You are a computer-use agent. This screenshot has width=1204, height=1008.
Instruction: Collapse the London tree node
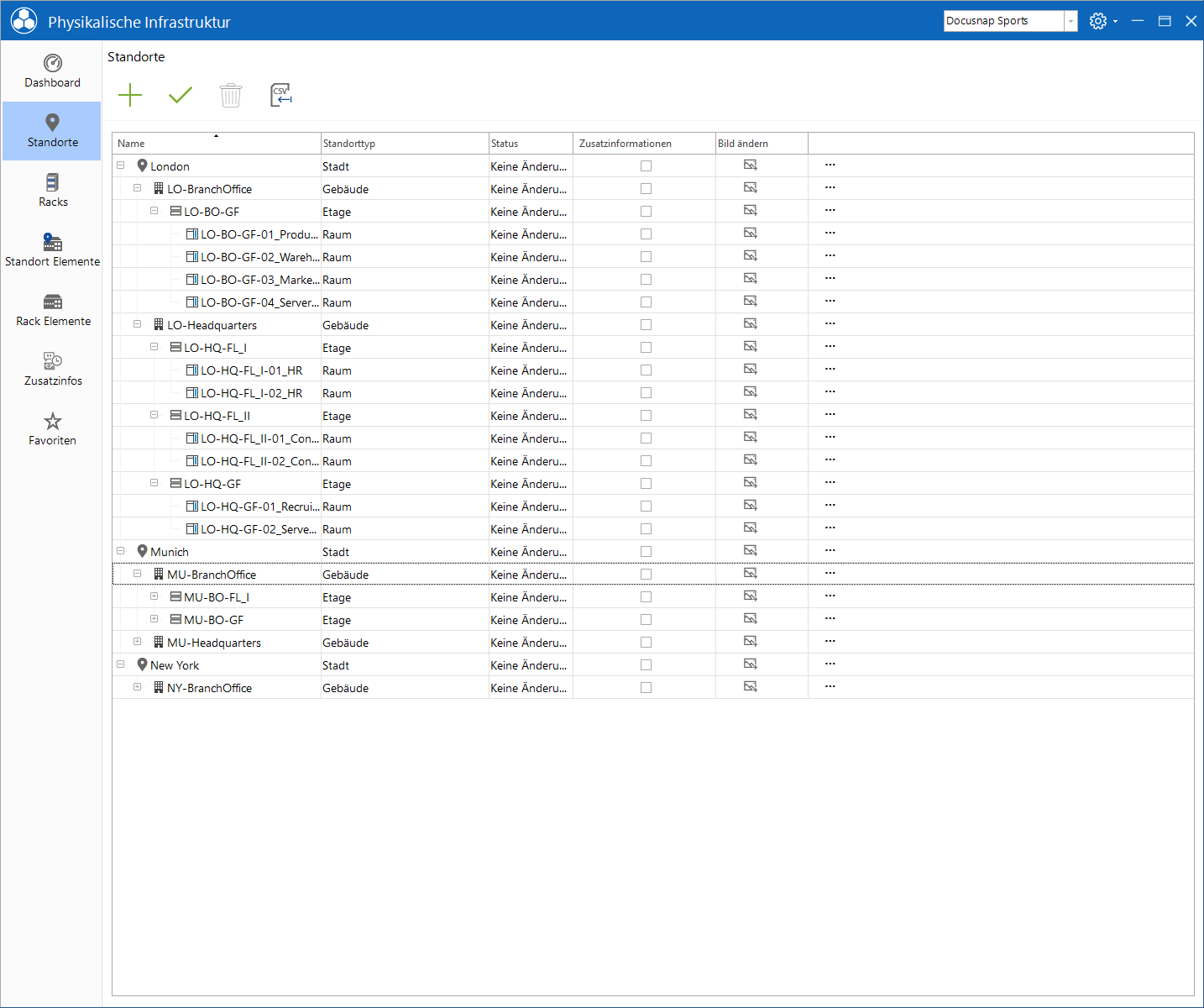click(x=121, y=165)
